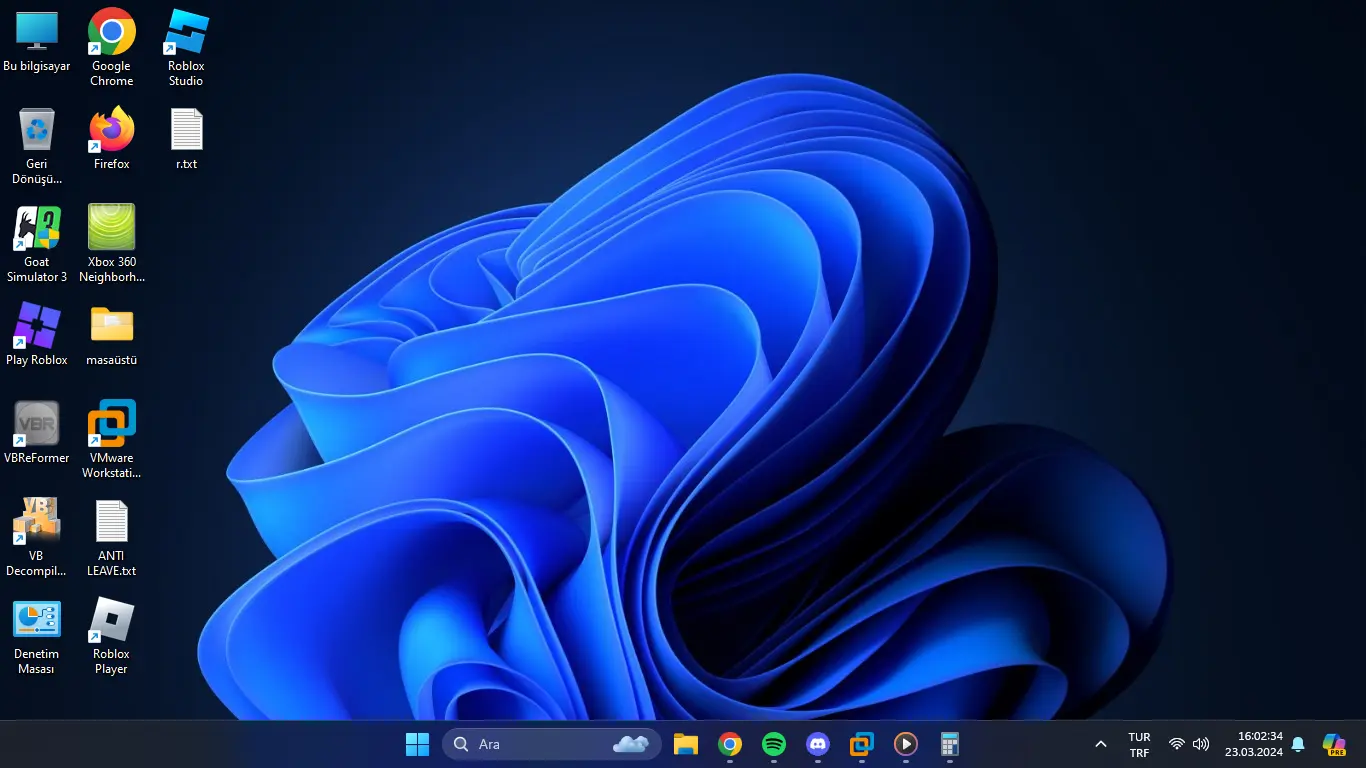Click the weather cloud icon in search box
Screen dimensions: 1366x768
[x=632, y=744]
